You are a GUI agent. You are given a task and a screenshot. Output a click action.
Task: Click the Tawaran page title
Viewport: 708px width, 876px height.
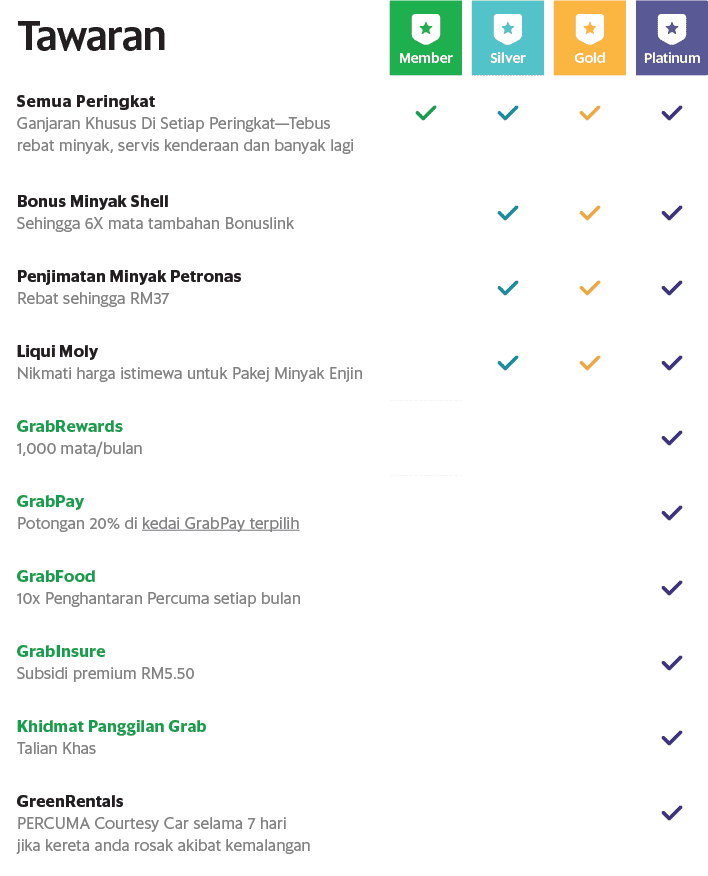tap(92, 36)
